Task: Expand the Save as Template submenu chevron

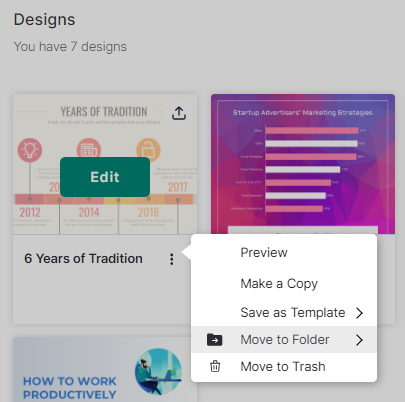Action: tap(359, 313)
